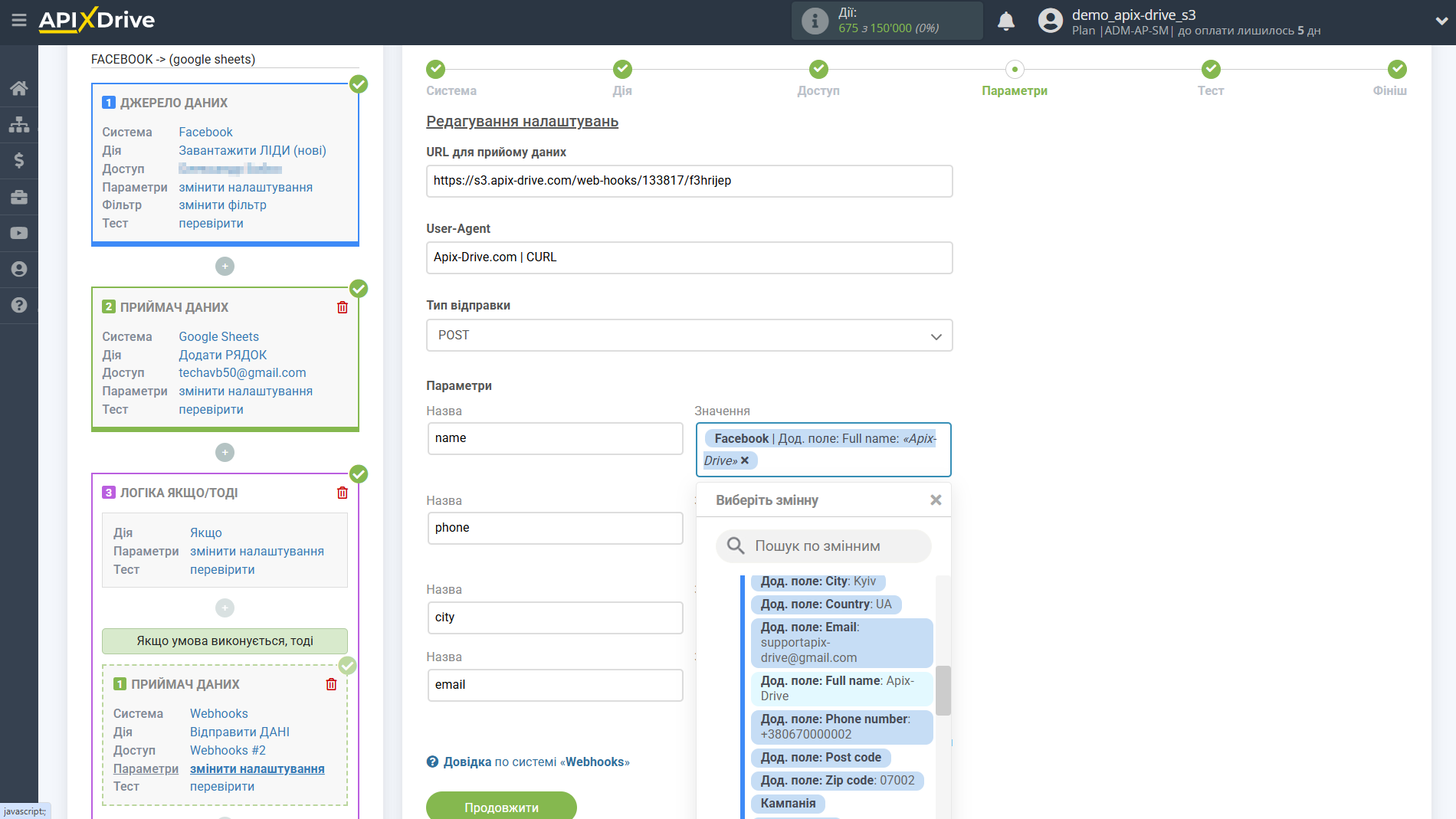The image size is (1456, 819).
Task: Click the Продовжити button
Action: click(501, 807)
